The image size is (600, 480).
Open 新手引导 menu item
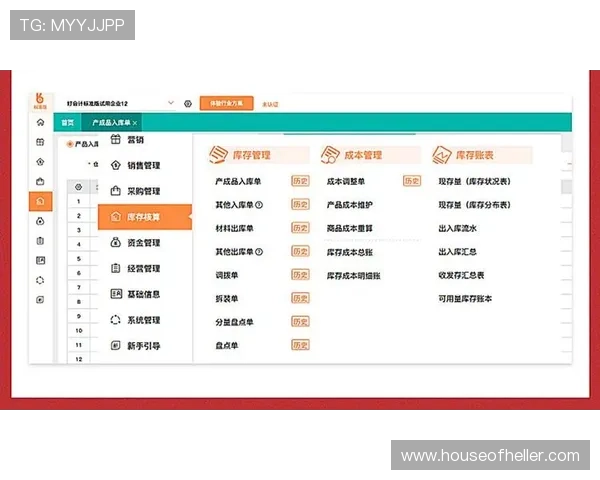pos(143,346)
